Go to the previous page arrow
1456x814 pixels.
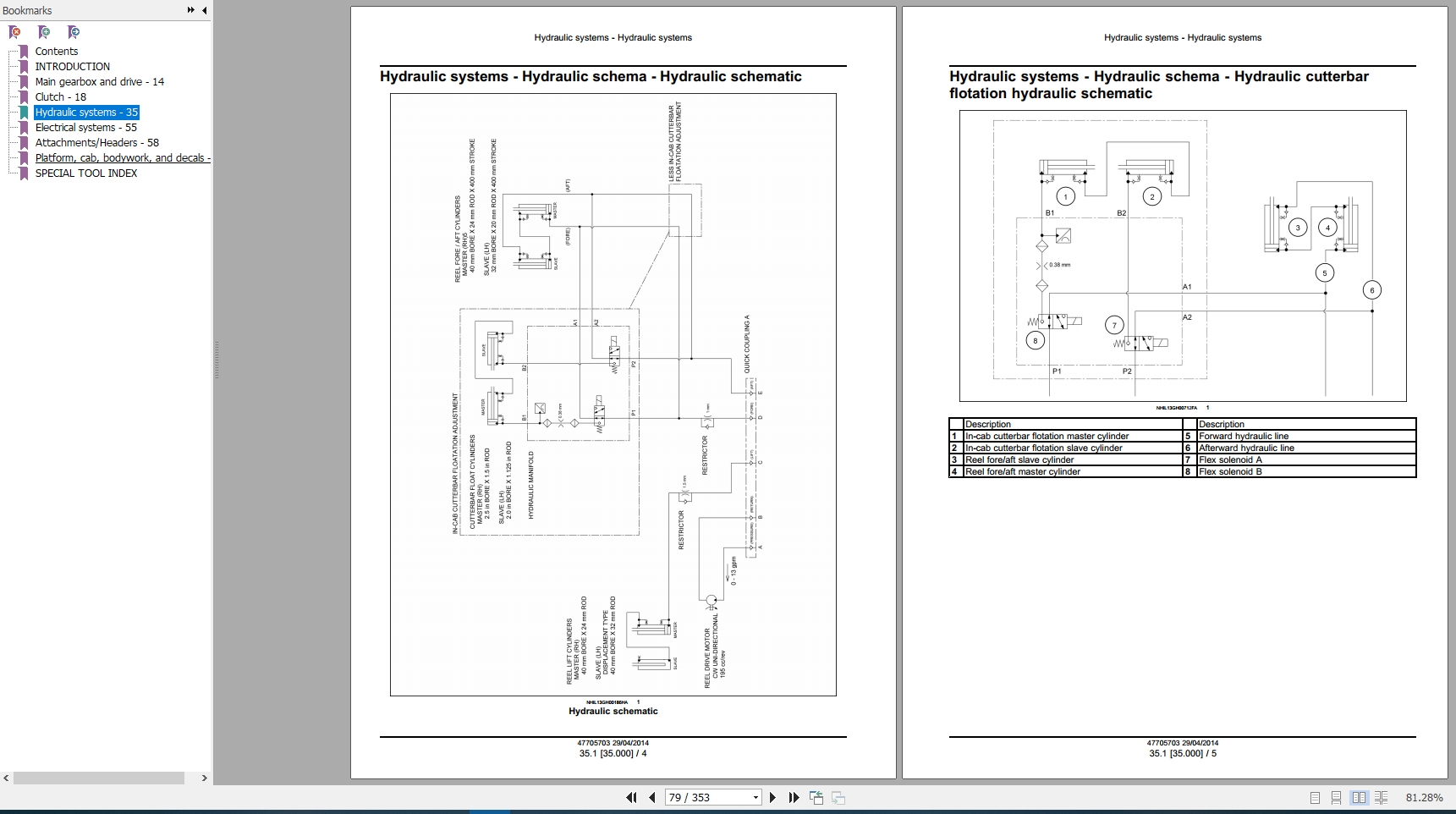pyautogui.click(x=651, y=797)
